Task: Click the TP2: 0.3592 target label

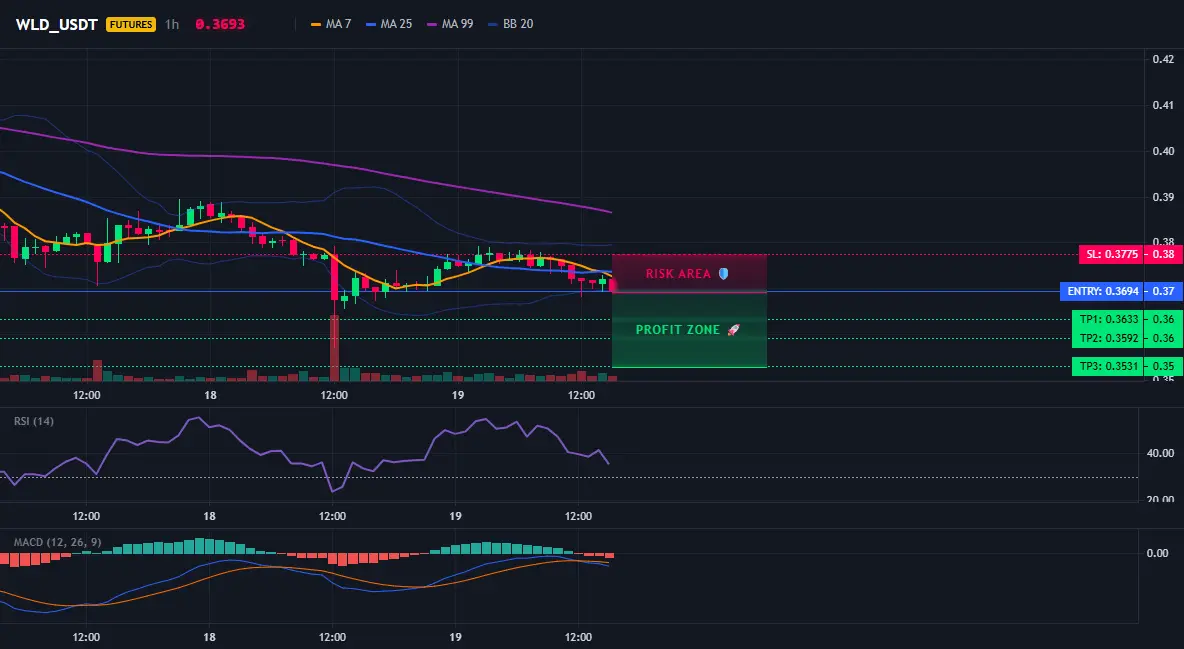Action: [x=1108, y=338]
